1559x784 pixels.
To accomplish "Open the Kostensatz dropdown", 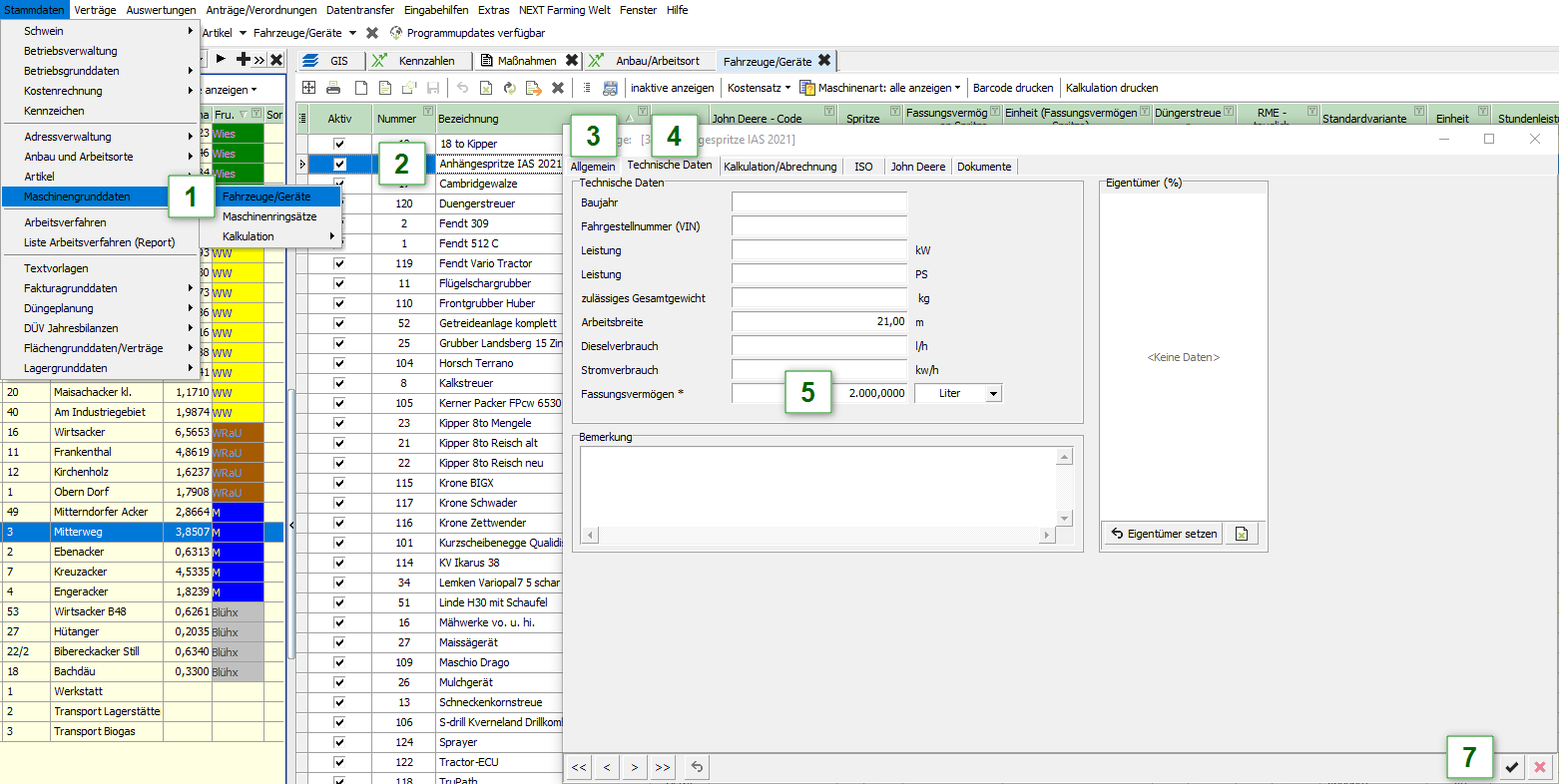I will point(759,88).
